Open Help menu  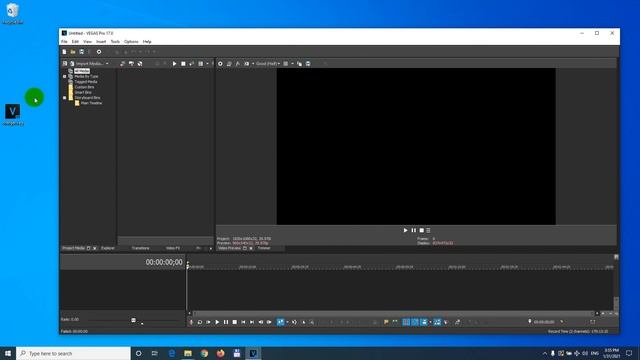[147, 42]
